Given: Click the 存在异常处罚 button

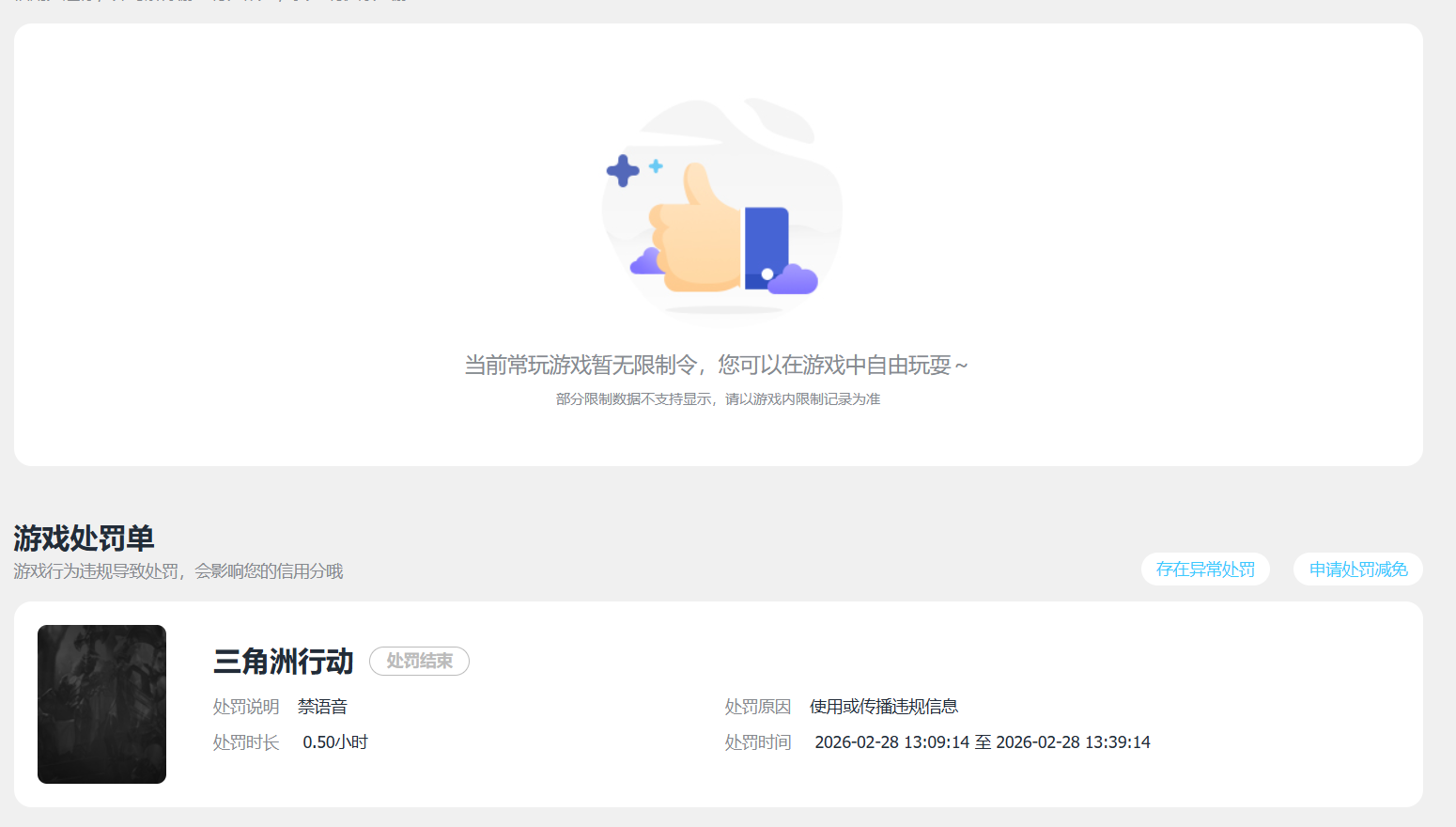Looking at the screenshot, I should 1205,570.
